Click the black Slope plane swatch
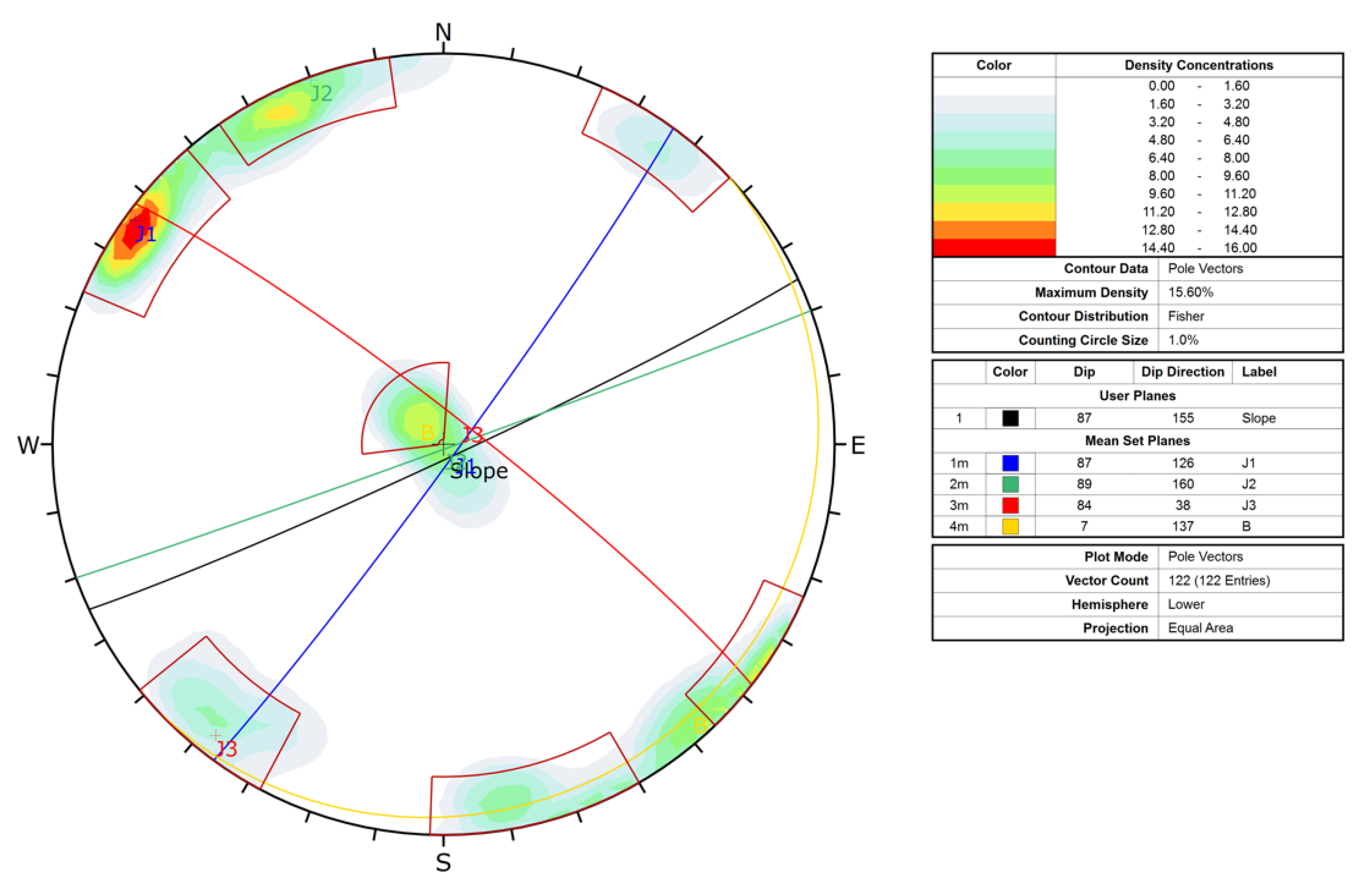 1010,418
